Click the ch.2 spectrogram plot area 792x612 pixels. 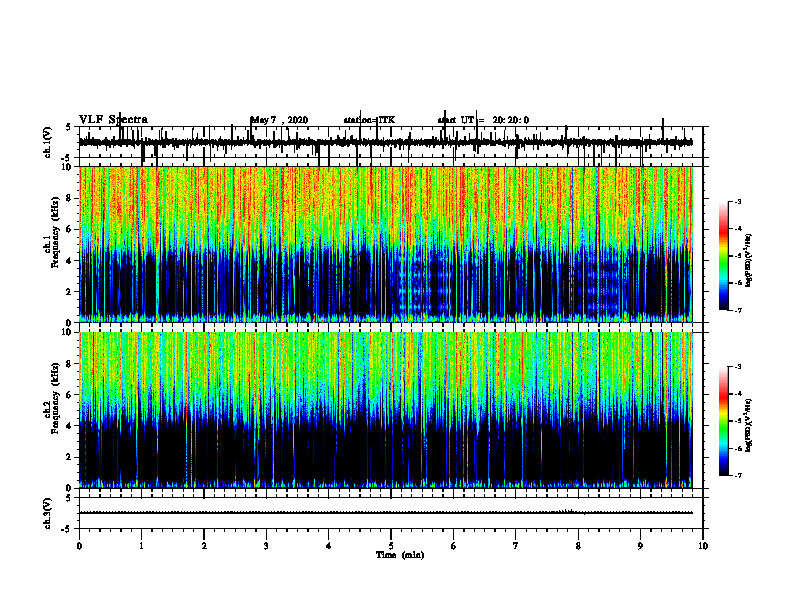386,410
